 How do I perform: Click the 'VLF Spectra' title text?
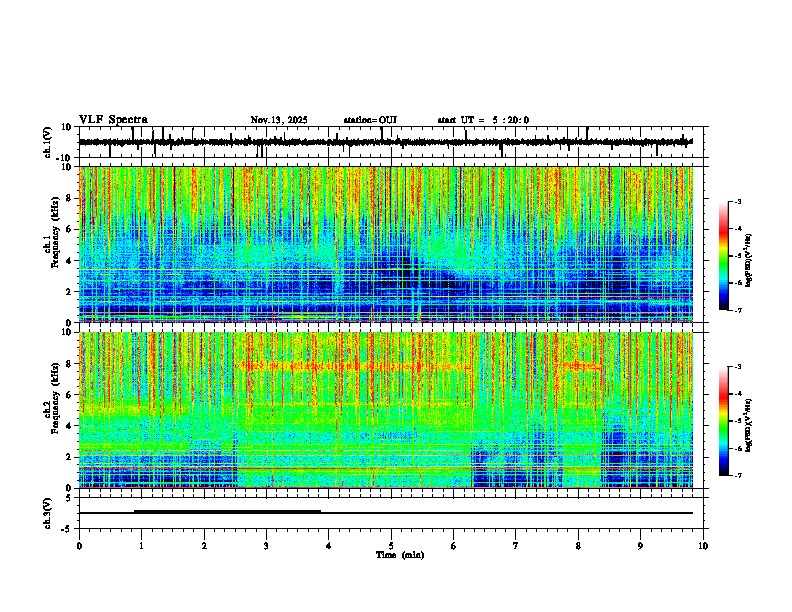pyautogui.click(x=113, y=120)
